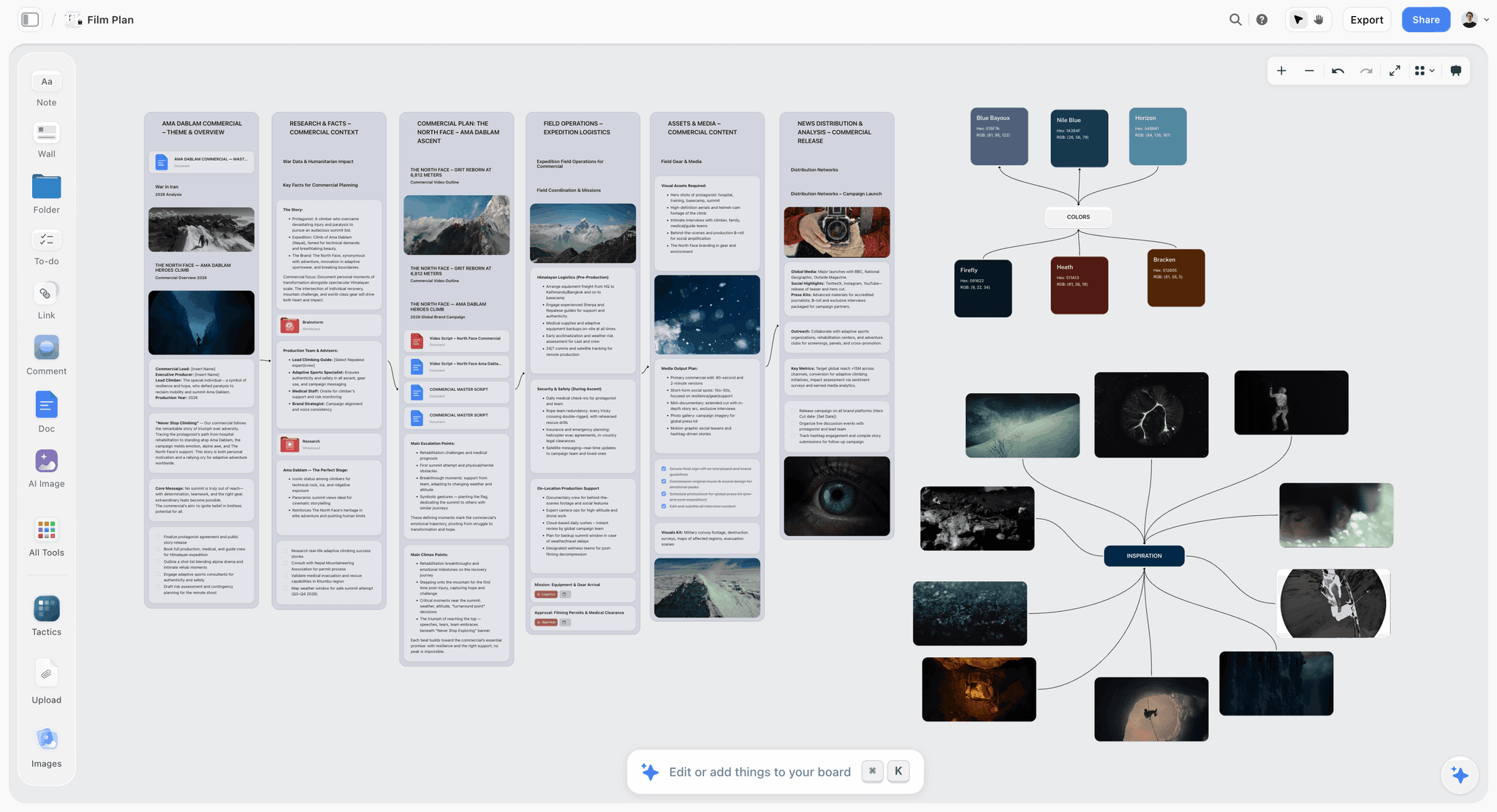Open board search magnifier
This screenshot has width=1497, height=812.
click(x=1235, y=20)
